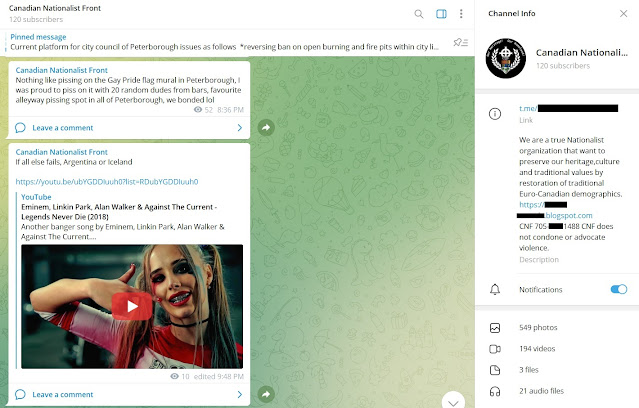
Task: Click the '8:36 PM' timestamp
Action: click(230, 110)
